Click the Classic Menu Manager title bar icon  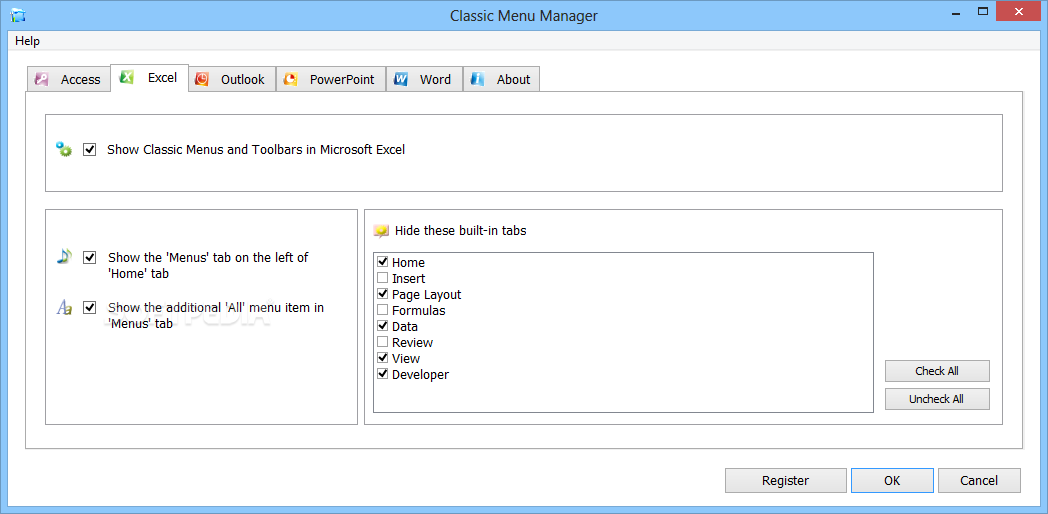[x=18, y=15]
